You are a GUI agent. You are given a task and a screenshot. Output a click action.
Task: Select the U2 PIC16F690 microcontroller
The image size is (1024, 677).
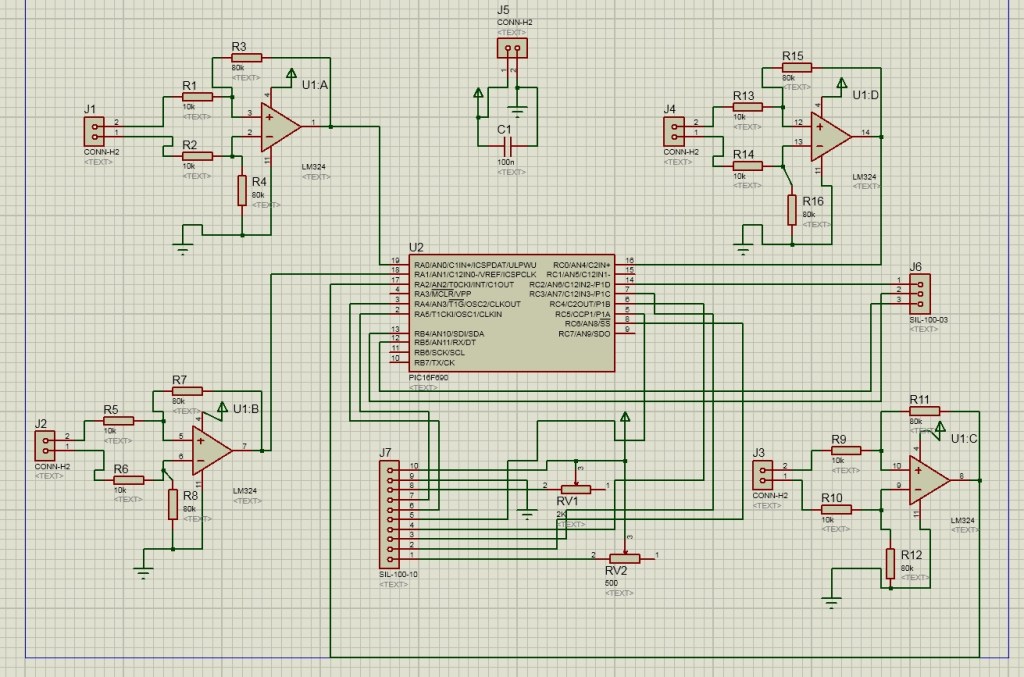(511, 313)
